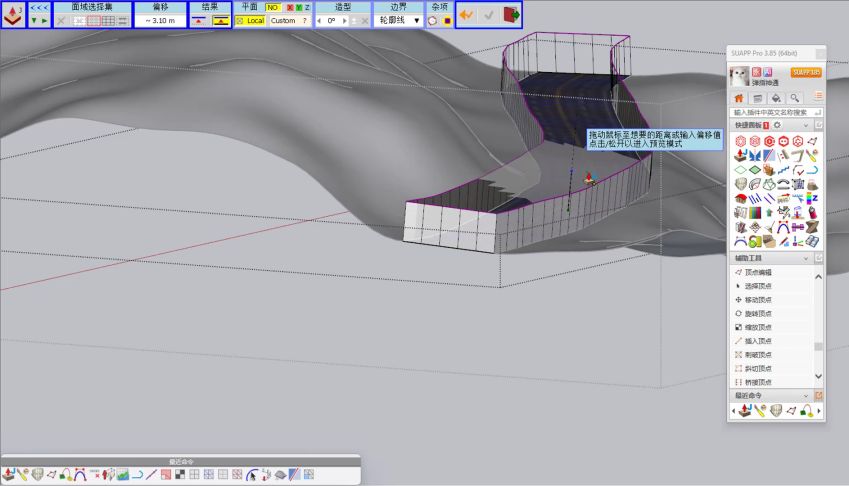Click the green upward arrow icon in SUAPP grid
Image resolution: width=849 pixels, height=486 pixels.
pos(769,213)
